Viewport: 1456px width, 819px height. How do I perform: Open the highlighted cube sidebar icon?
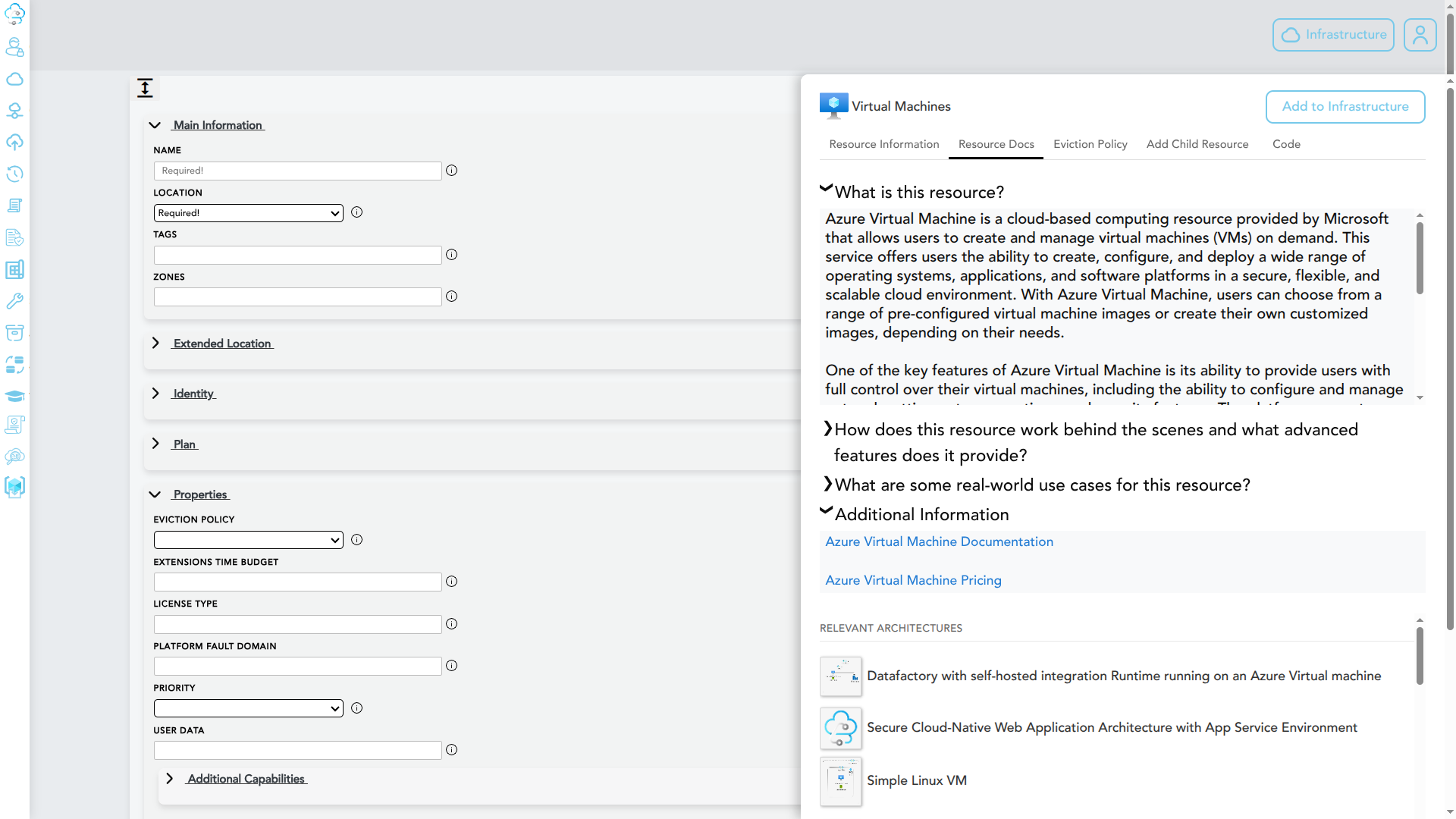(x=14, y=487)
